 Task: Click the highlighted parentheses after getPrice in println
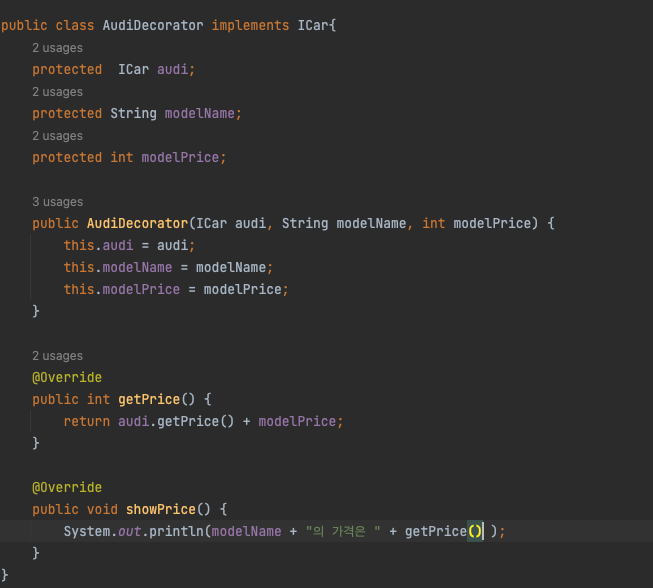[x=475, y=531]
